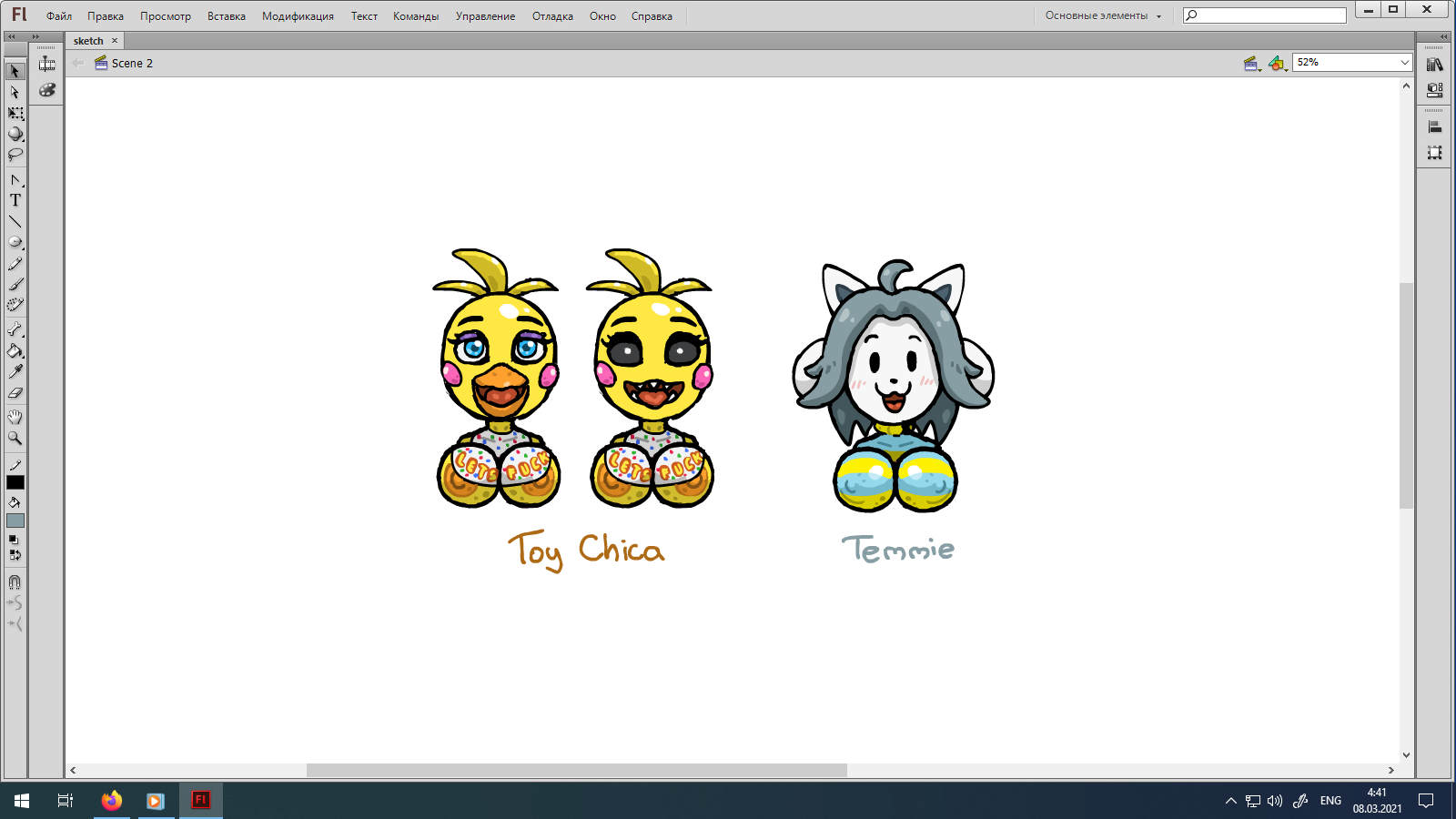The height and width of the screenshot is (819, 1456).
Task: Choose the Free Transform tool
Action: click(x=15, y=113)
